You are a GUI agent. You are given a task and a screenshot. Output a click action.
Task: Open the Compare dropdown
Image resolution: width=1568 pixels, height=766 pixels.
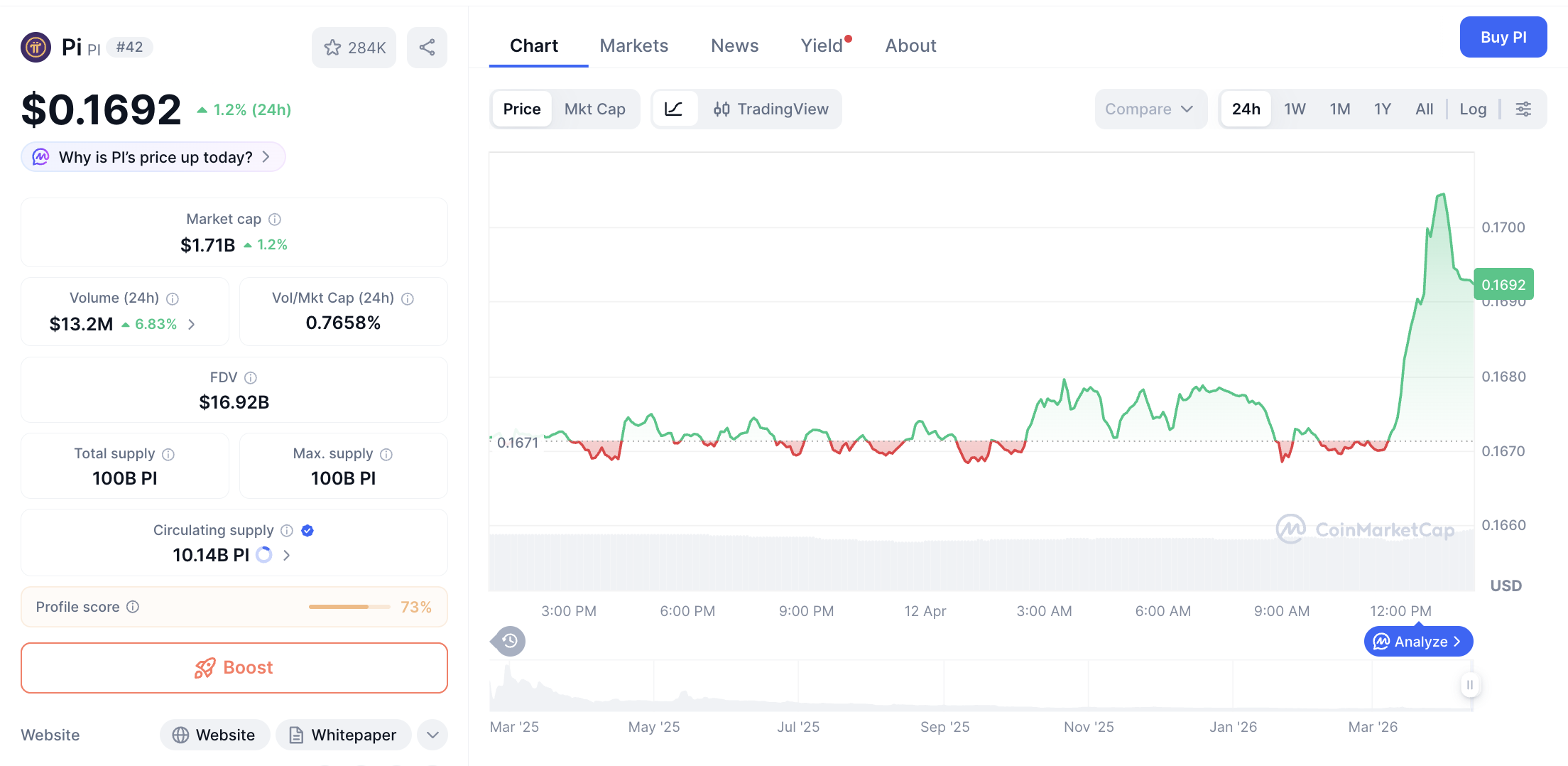click(1149, 109)
